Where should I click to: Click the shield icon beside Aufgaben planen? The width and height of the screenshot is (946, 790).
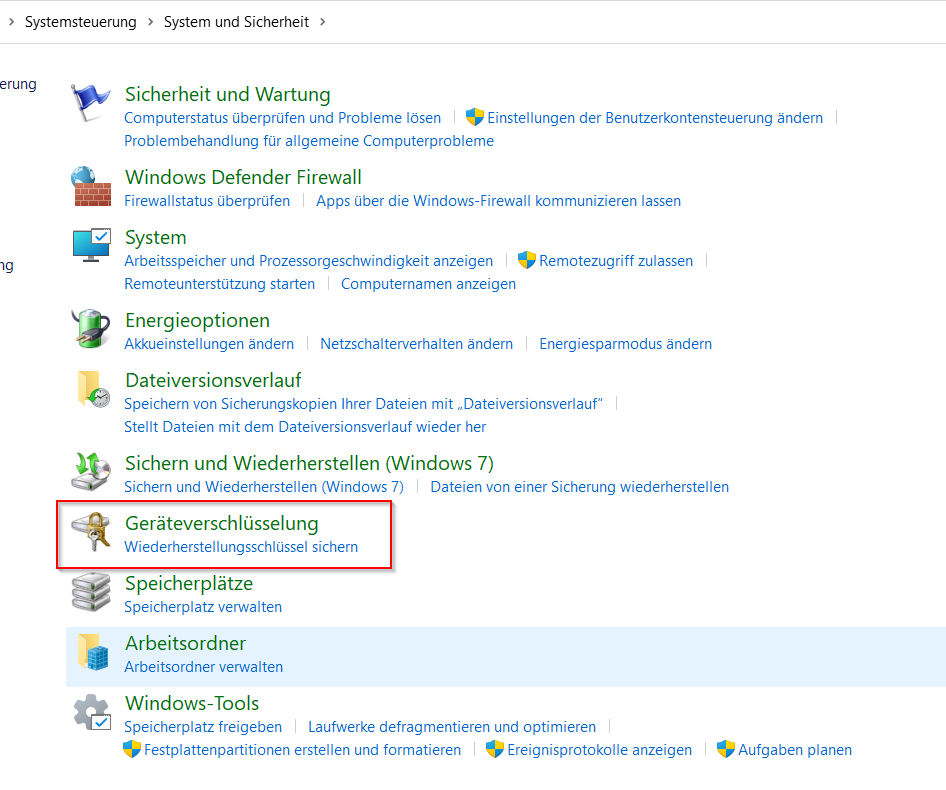point(726,749)
